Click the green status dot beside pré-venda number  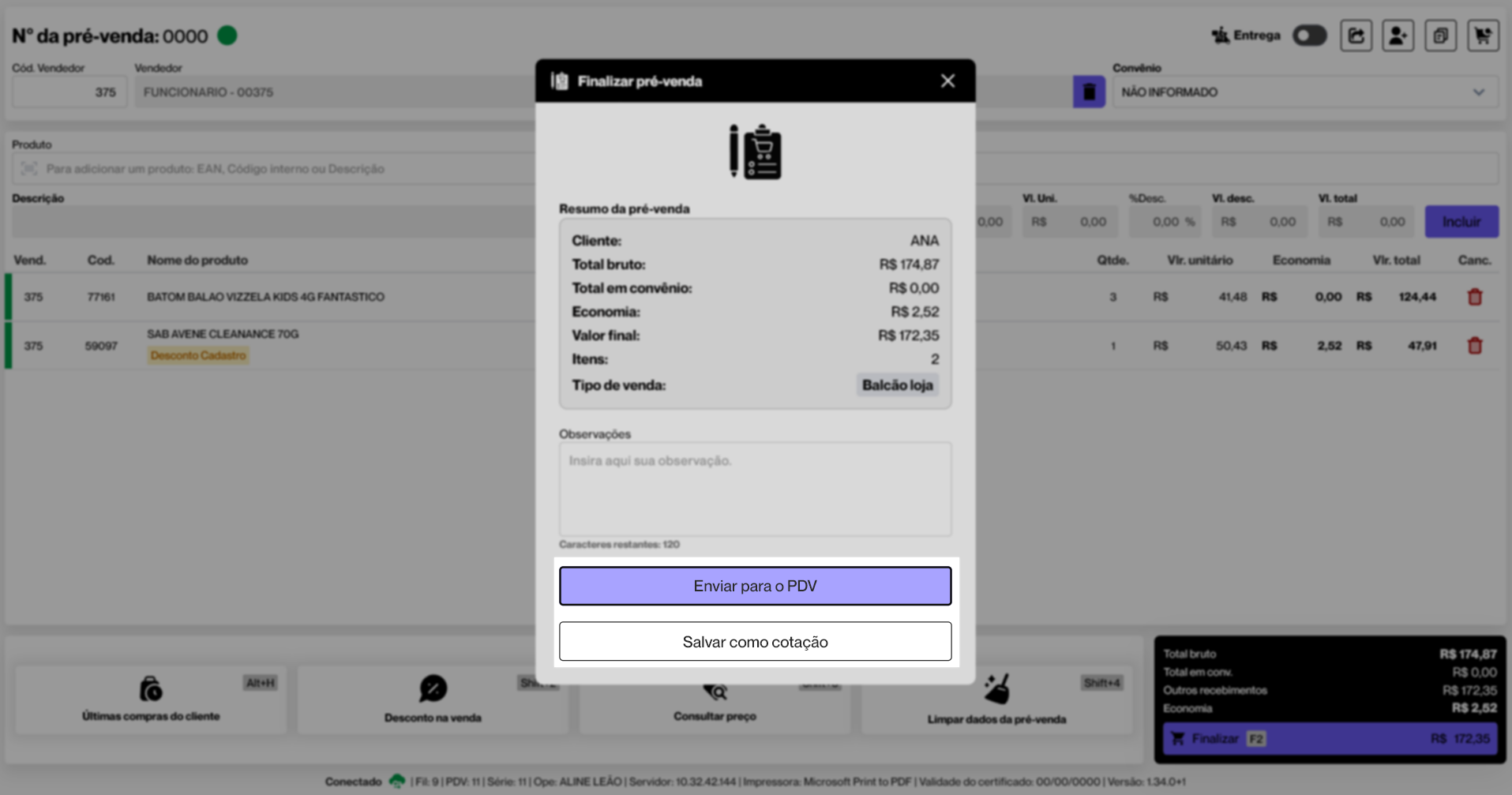click(227, 36)
